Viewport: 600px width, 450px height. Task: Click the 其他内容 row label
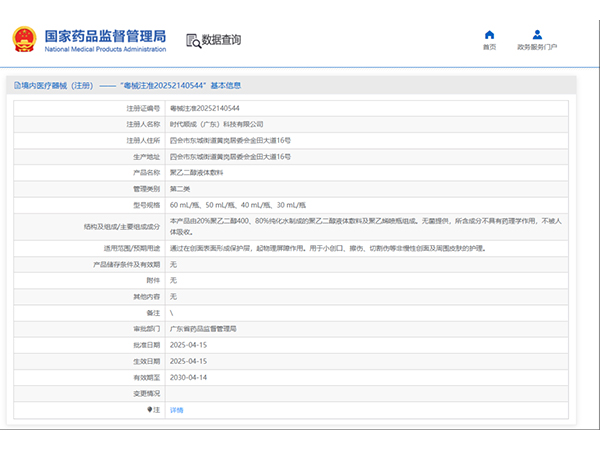click(147, 297)
